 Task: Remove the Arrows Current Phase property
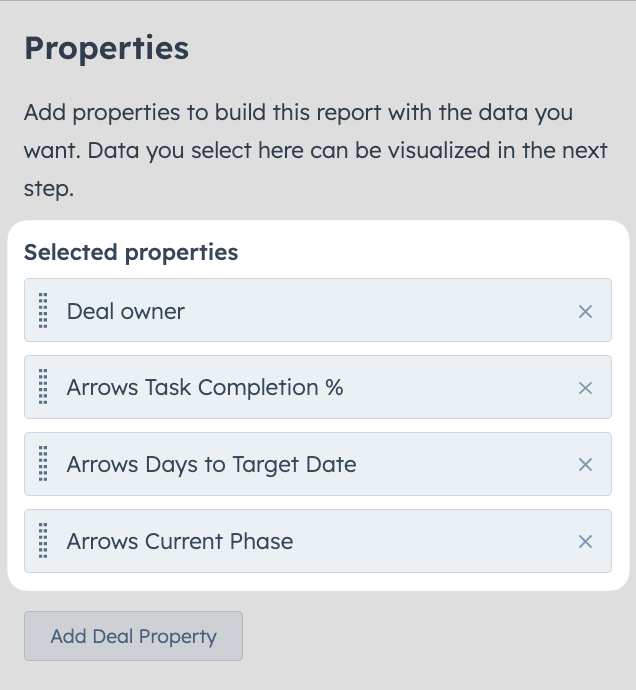click(585, 542)
